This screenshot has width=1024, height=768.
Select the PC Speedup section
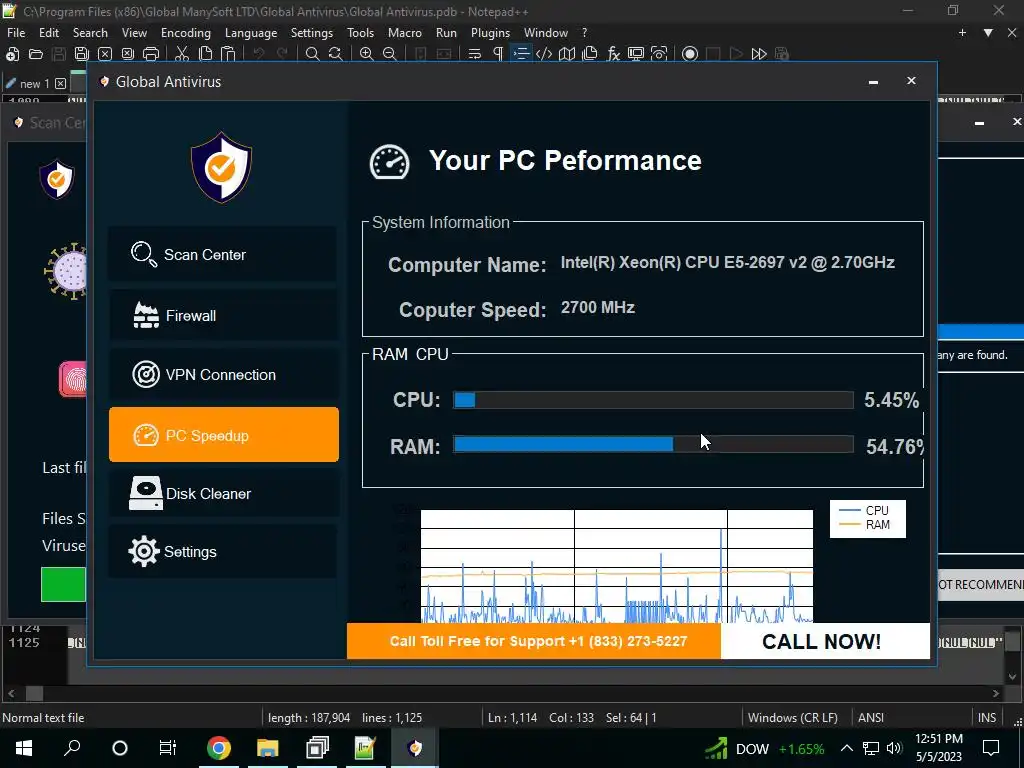point(223,435)
